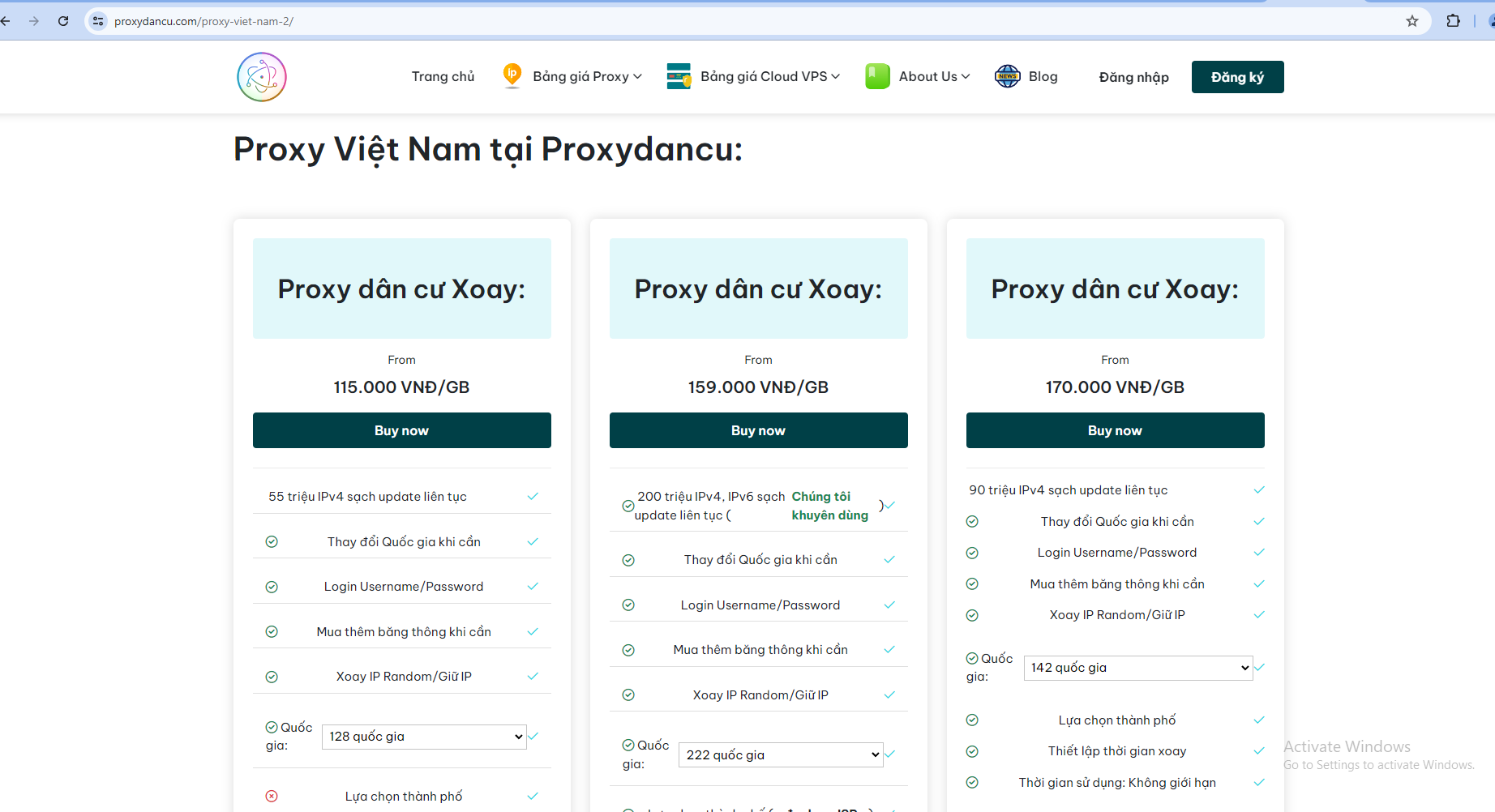Click check icon beside Thời gian sử dụng: Không giới hạn
1495x812 pixels.
coord(972,782)
